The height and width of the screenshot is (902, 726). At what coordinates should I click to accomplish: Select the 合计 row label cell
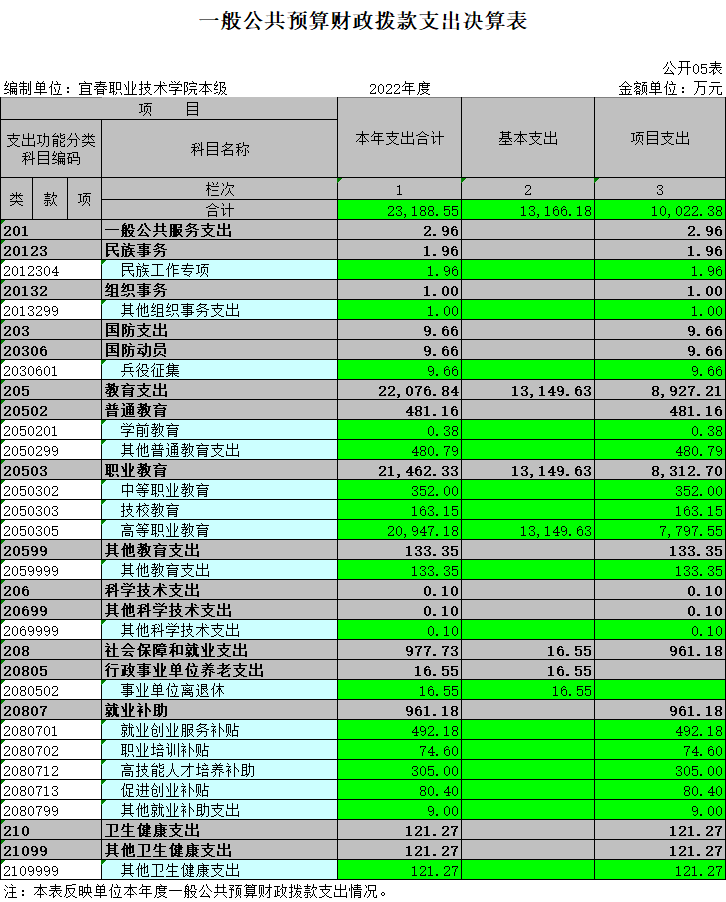tap(219, 210)
